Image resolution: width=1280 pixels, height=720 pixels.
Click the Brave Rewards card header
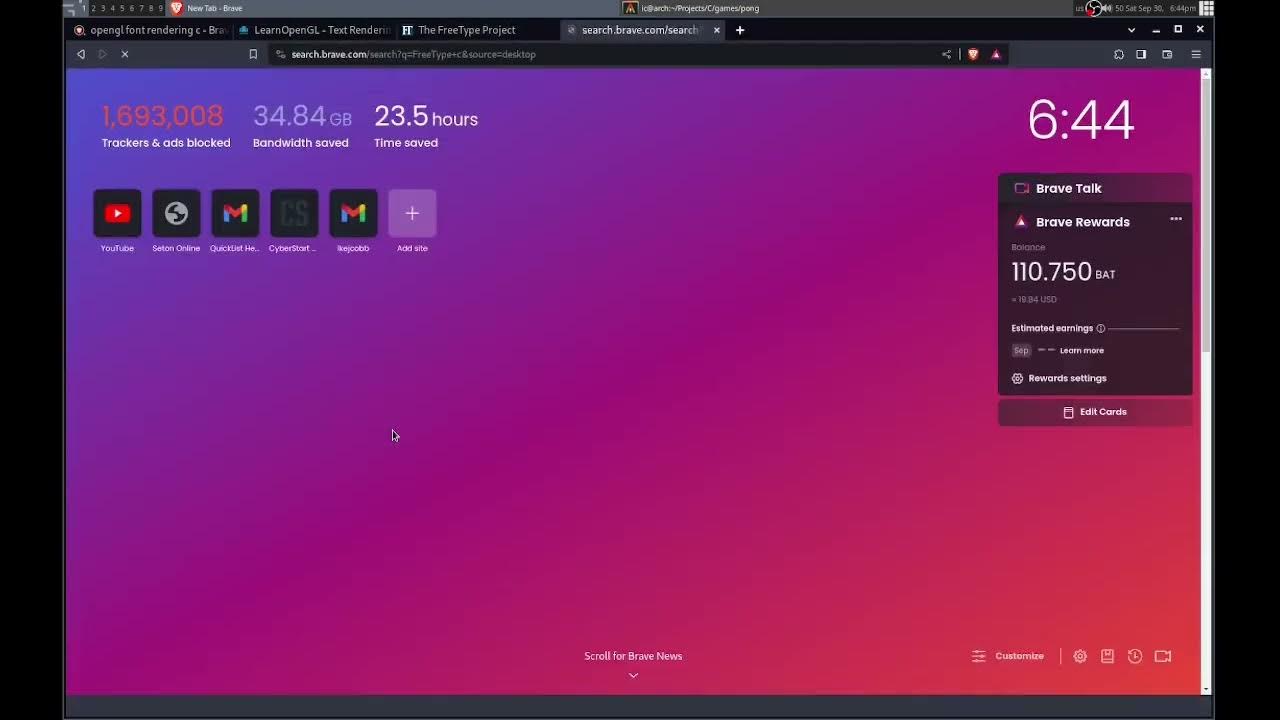(1083, 222)
